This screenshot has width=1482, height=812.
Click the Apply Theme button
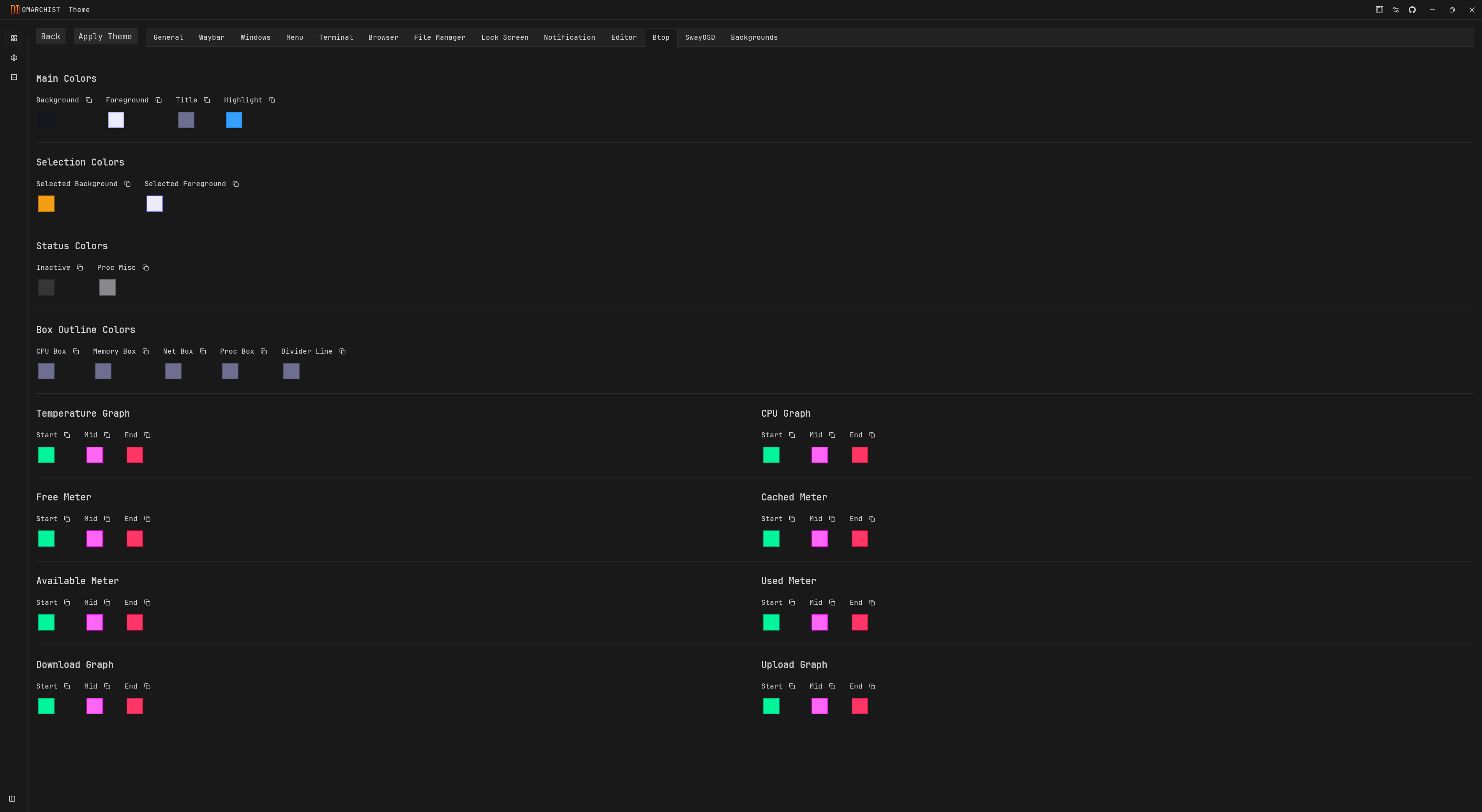pyautogui.click(x=105, y=36)
